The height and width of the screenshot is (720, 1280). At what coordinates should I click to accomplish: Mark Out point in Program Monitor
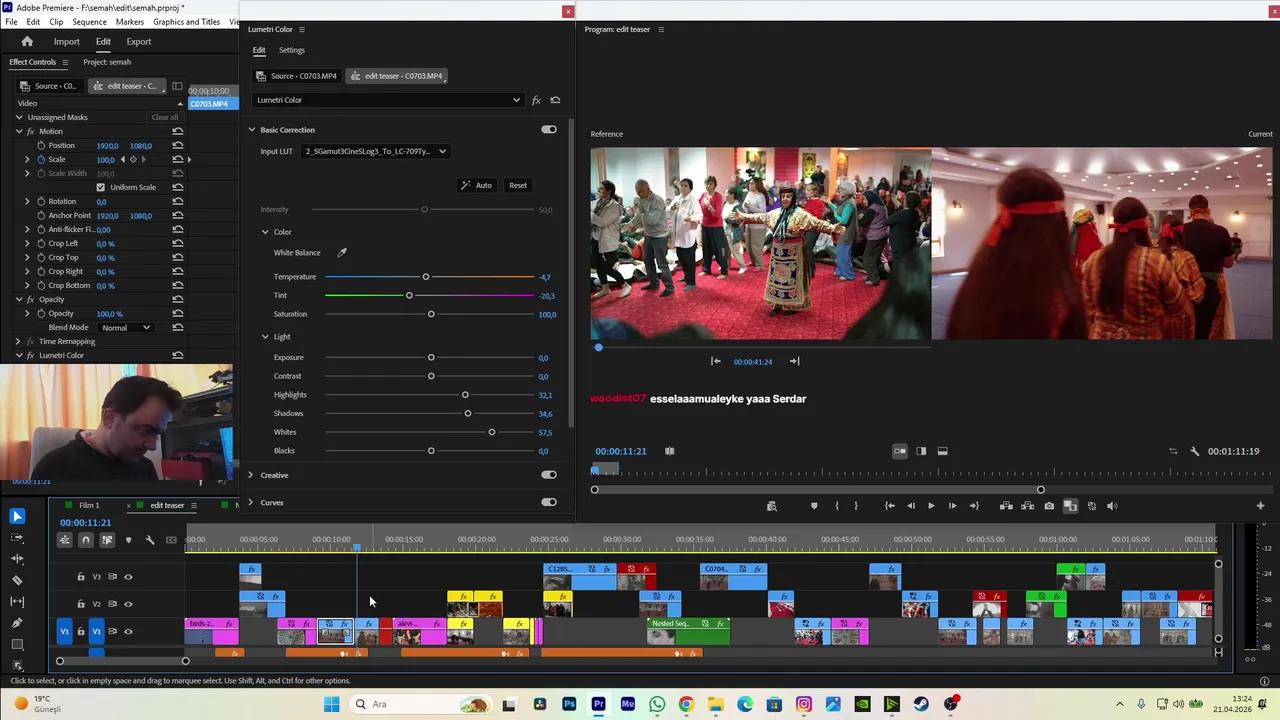[856, 506]
